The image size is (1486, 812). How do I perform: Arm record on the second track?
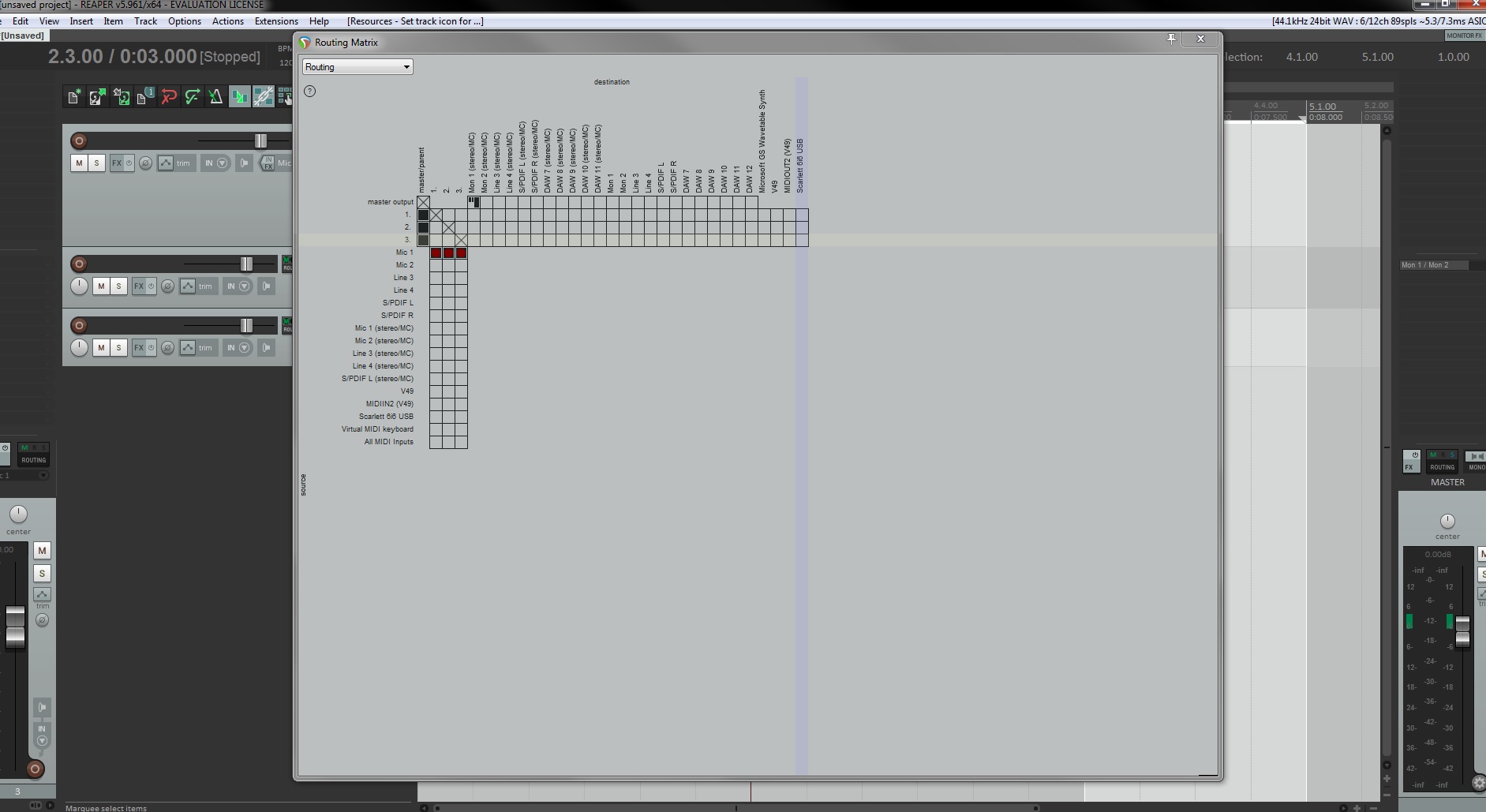click(x=79, y=264)
